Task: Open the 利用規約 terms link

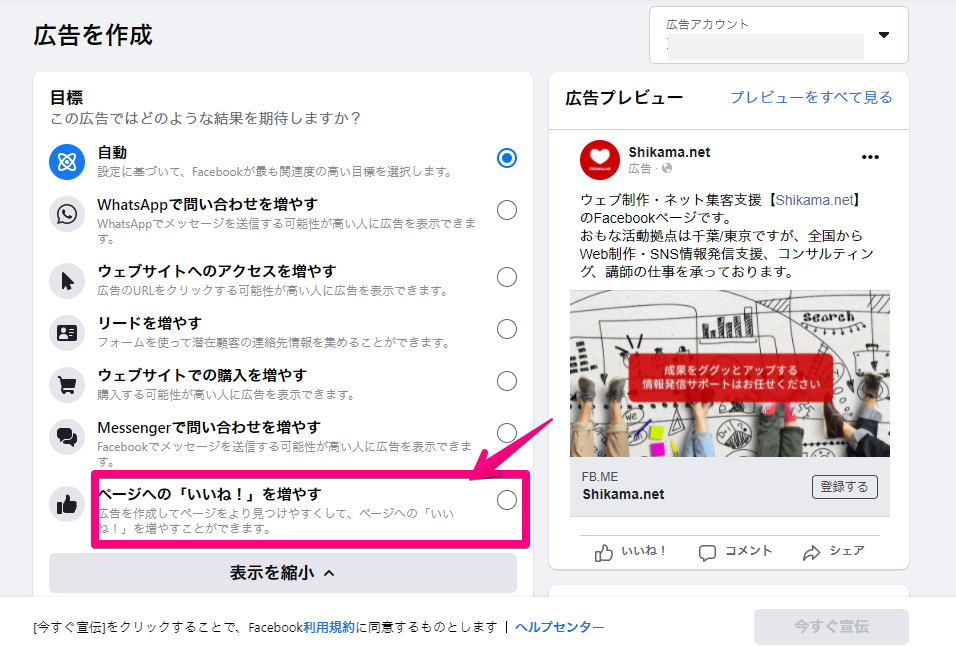Action: (x=329, y=627)
